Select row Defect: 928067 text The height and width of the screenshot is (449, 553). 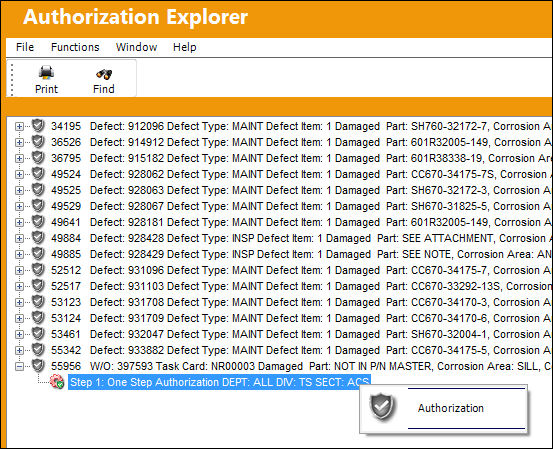[x=320, y=206]
